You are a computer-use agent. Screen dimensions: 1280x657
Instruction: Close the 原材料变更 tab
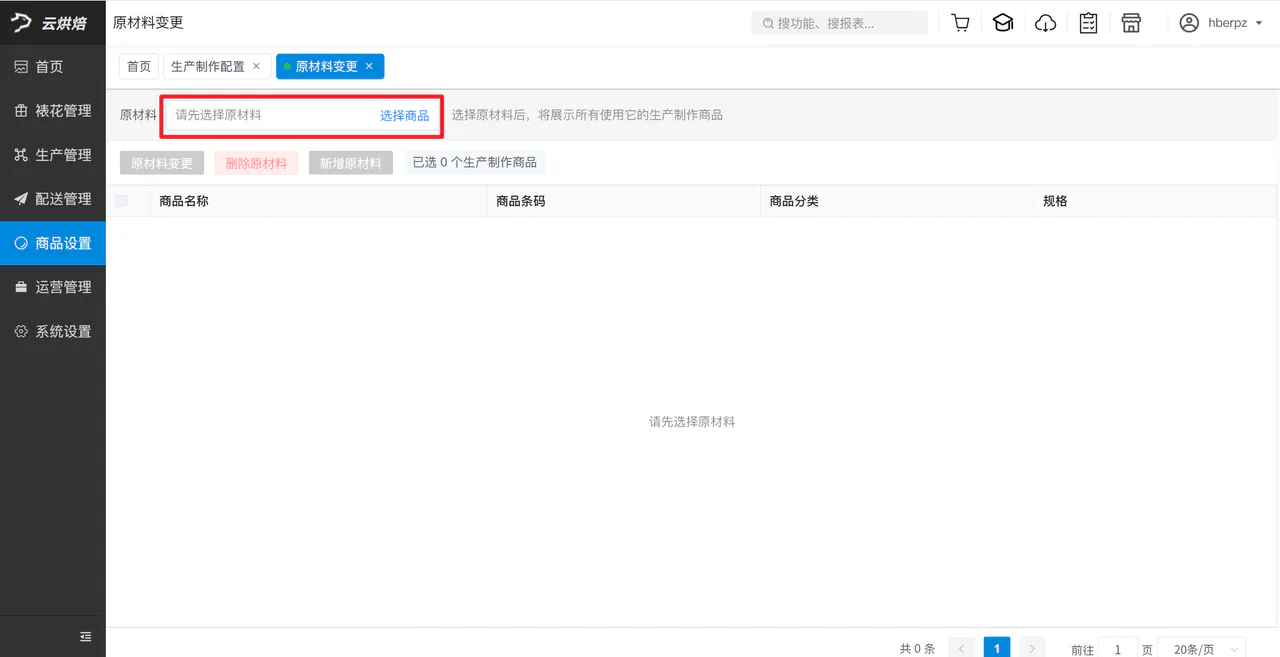click(369, 66)
